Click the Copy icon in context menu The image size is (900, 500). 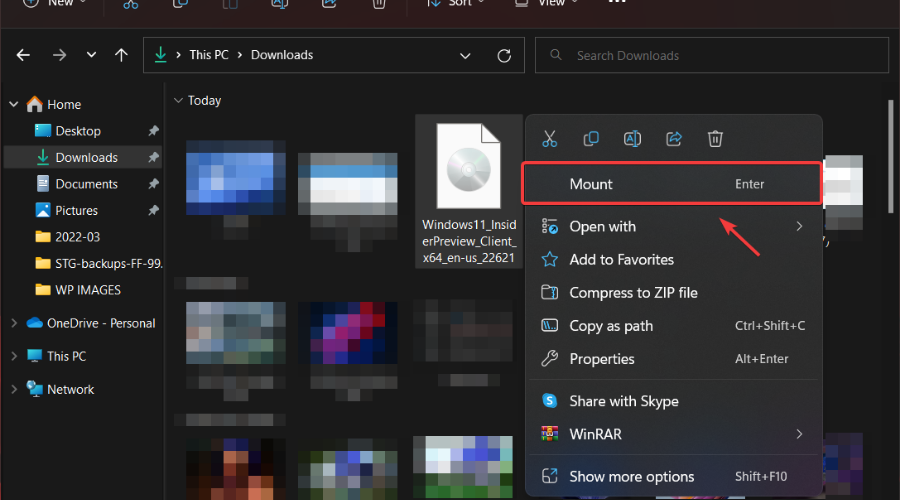tap(591, 139)
